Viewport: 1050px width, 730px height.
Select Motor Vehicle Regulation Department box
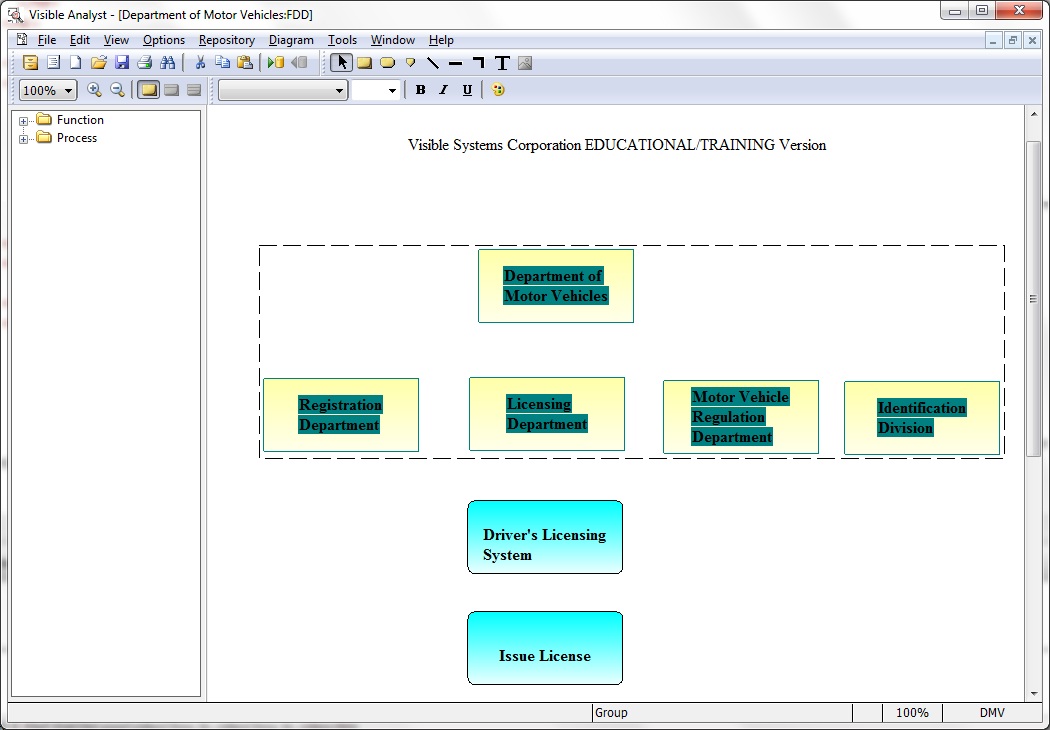tap(741, 417)
